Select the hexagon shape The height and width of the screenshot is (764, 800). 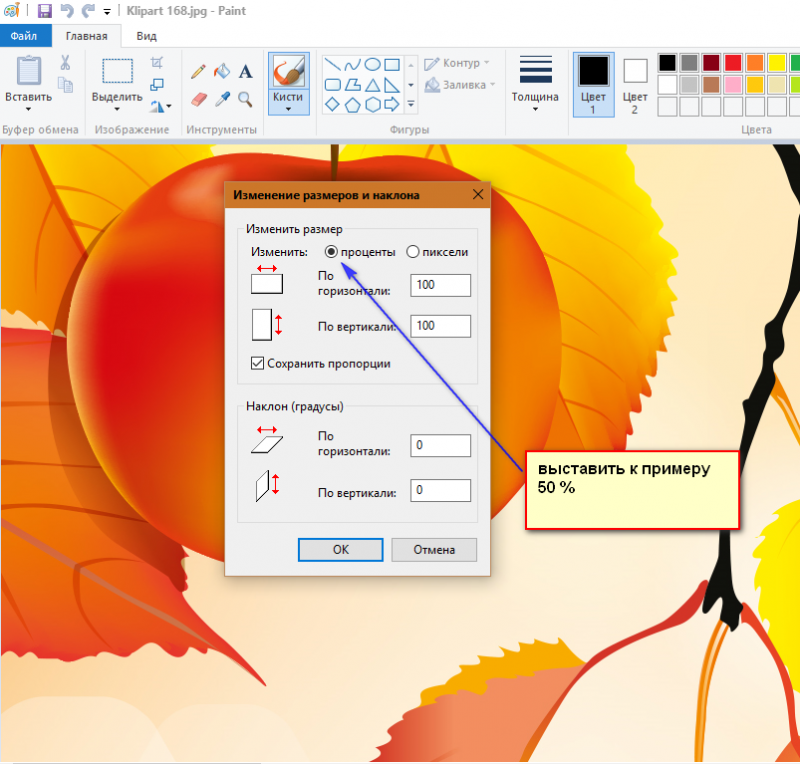point(372,105)
